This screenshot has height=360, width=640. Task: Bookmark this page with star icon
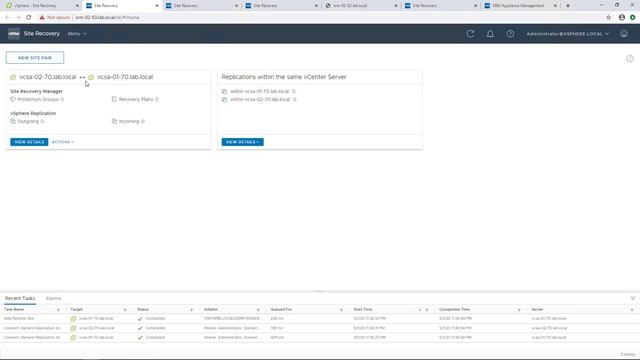click(x=609, y=18)
